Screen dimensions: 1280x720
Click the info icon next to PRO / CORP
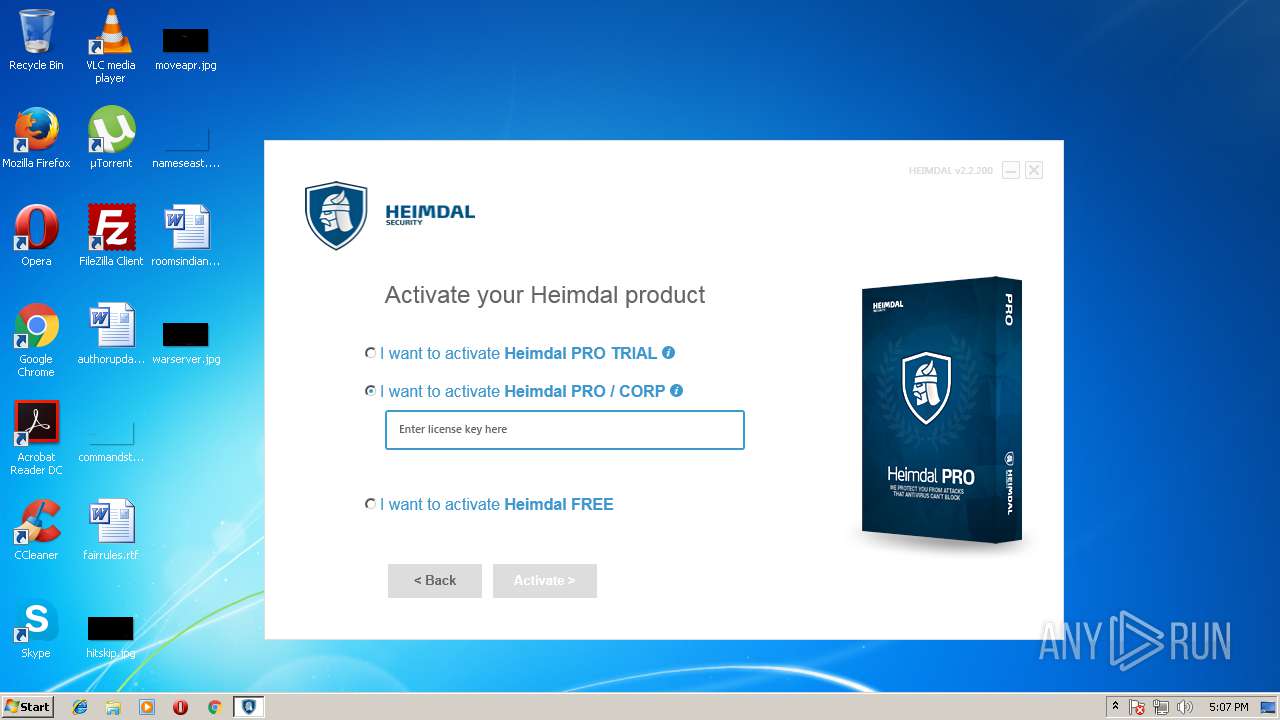pos(676,390)
